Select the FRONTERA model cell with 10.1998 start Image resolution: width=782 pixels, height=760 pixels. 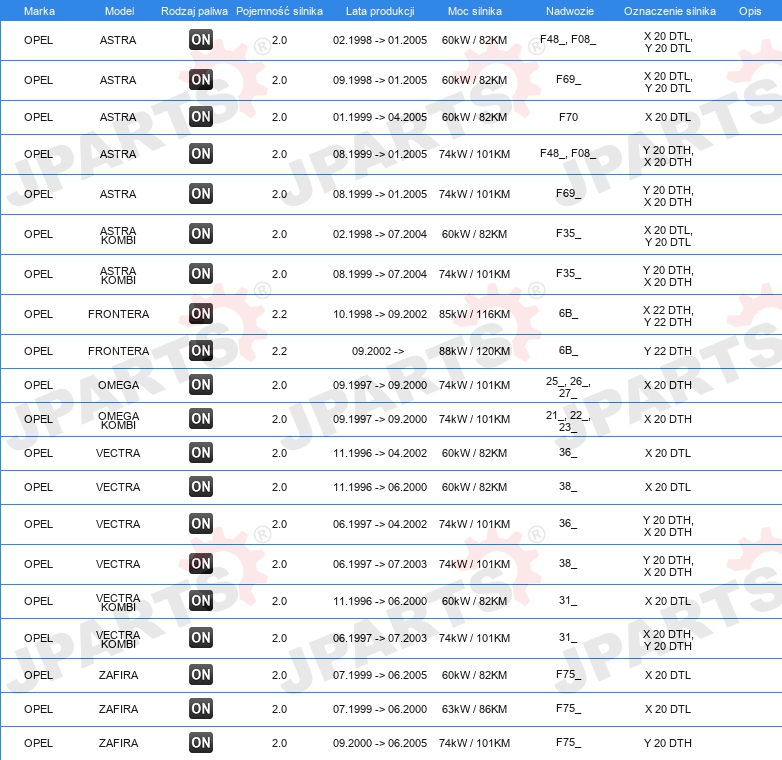tap(119, 314)
